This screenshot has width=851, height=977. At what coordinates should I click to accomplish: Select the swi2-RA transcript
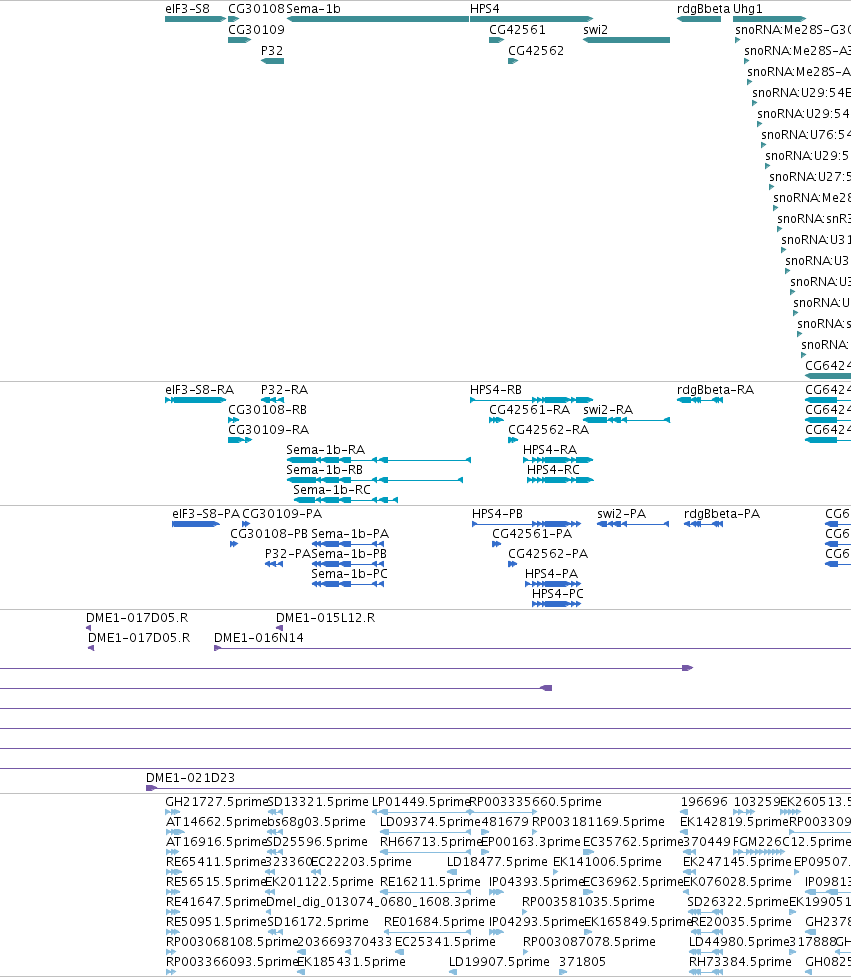coord(626,420)
